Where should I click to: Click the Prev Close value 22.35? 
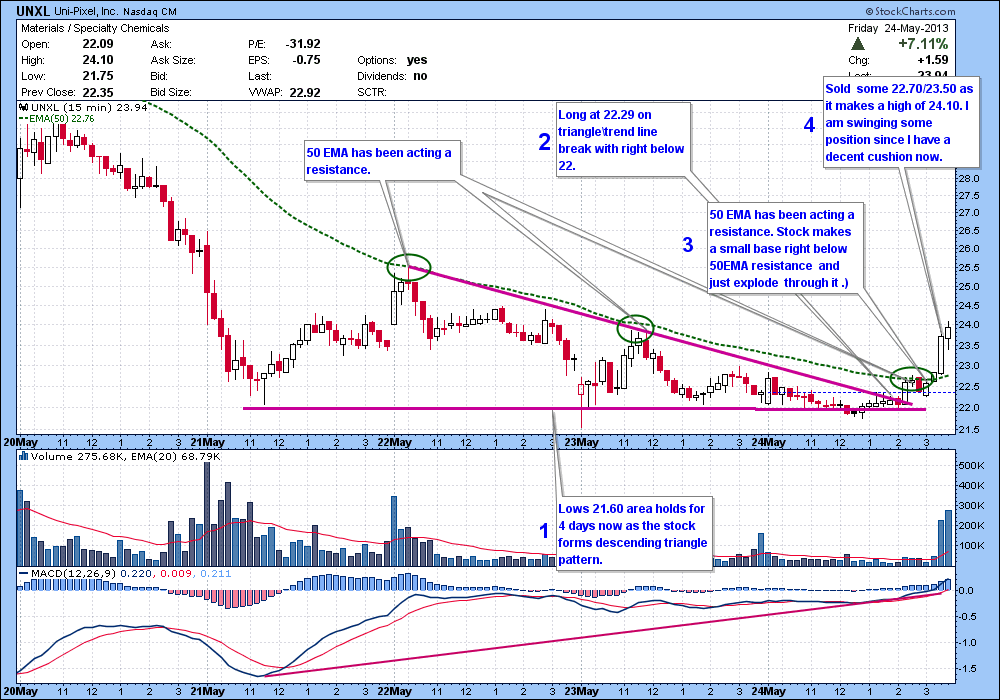pos(98,92)
